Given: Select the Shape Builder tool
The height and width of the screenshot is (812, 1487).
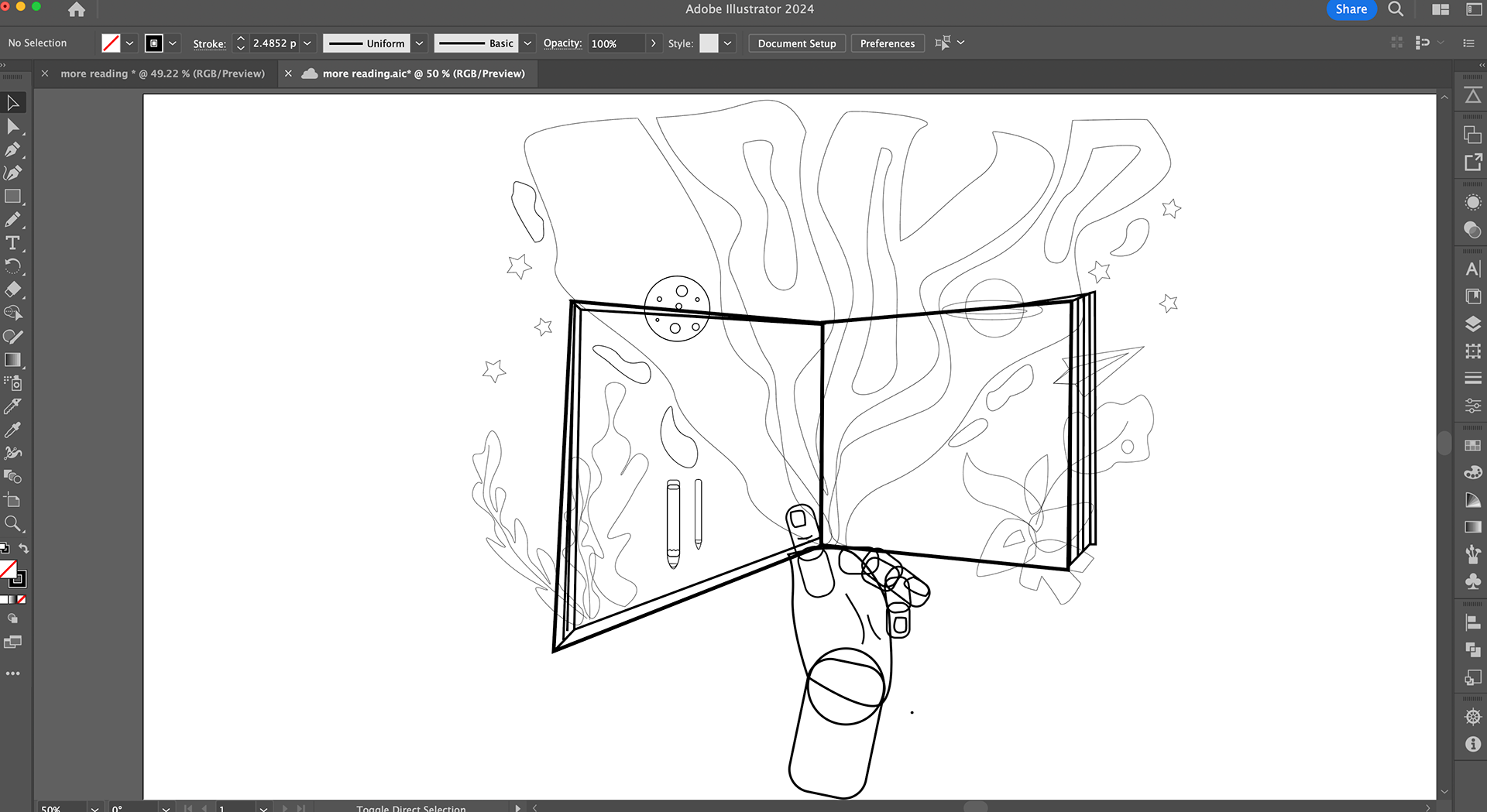Looking at the screenshot, I should point(13,313).
